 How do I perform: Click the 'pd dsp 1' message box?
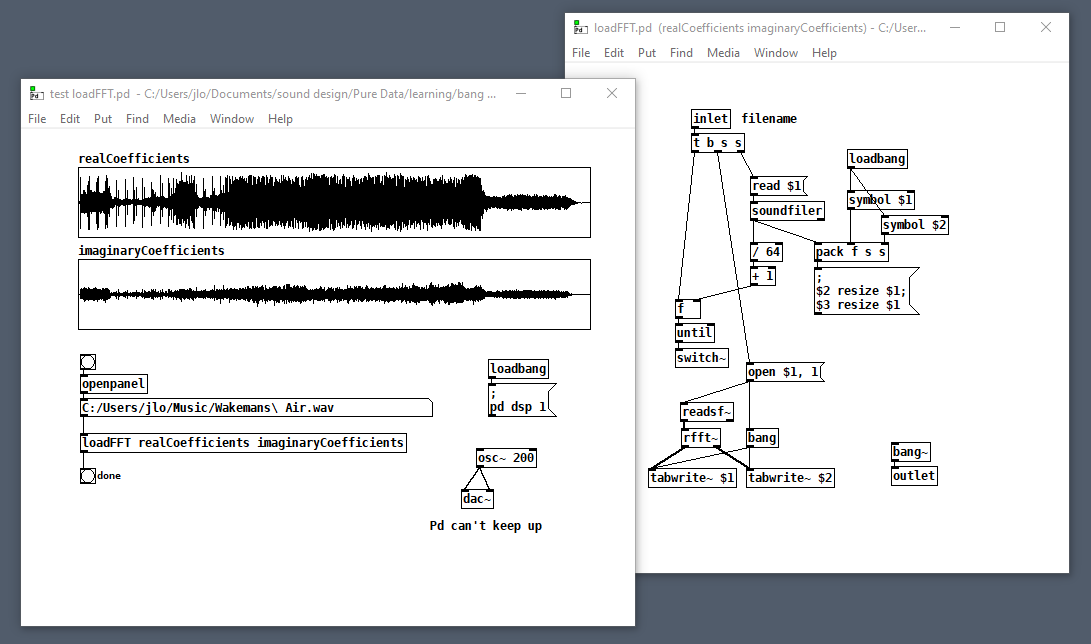[523, 400]
